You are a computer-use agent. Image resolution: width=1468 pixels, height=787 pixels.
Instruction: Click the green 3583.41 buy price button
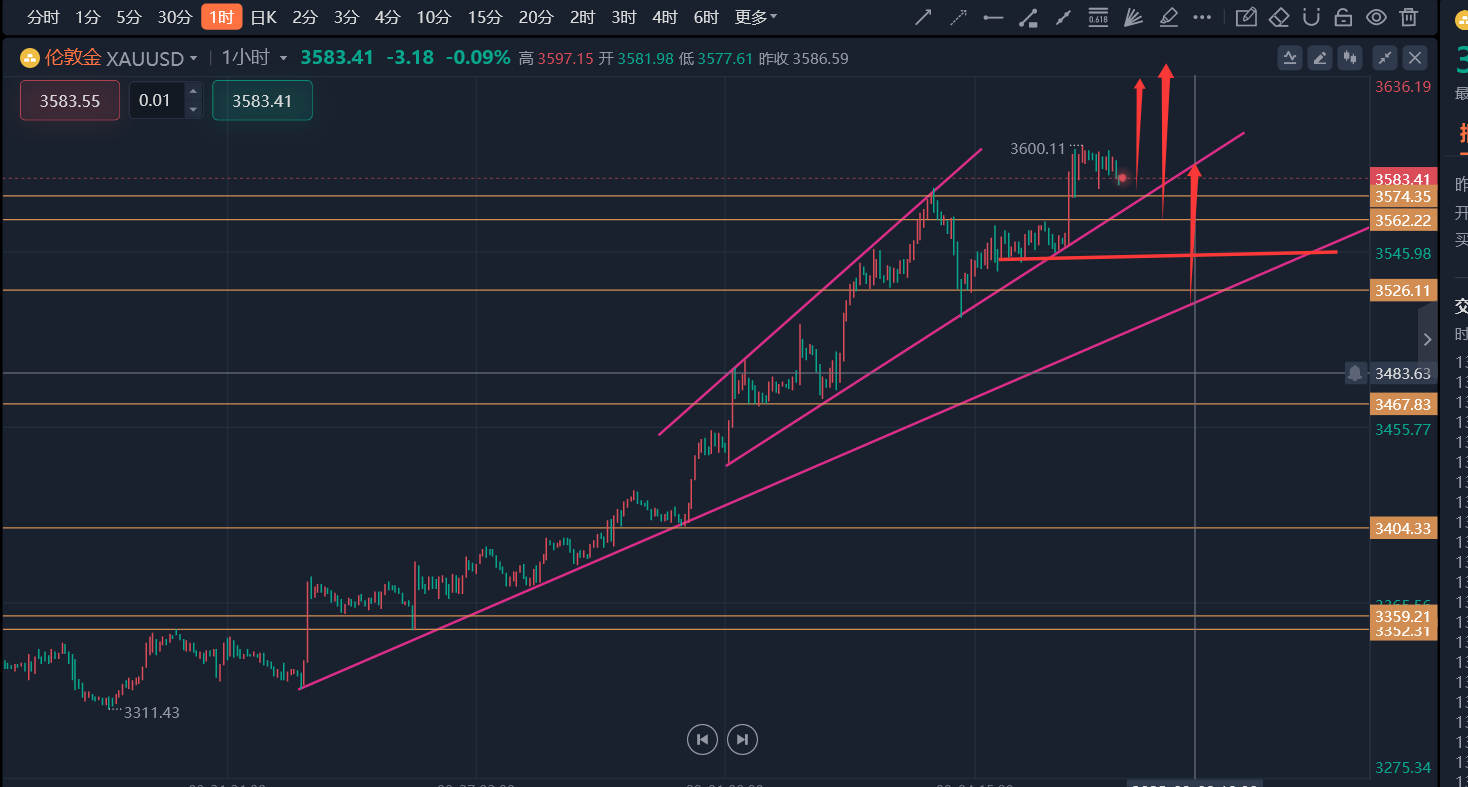point(262,101)
